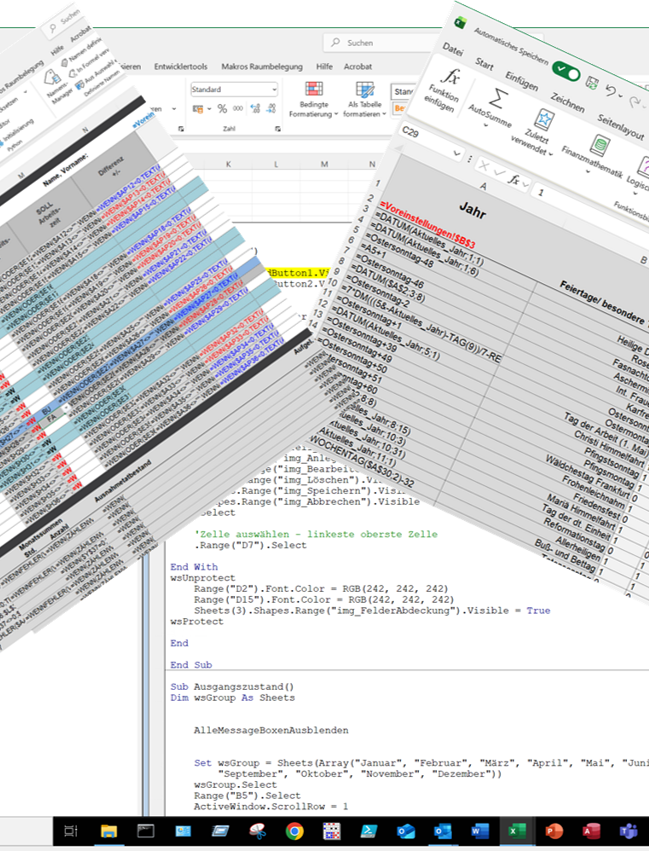
Task: Click the Undo arrow in tilted Excel window
Action: 611,91
